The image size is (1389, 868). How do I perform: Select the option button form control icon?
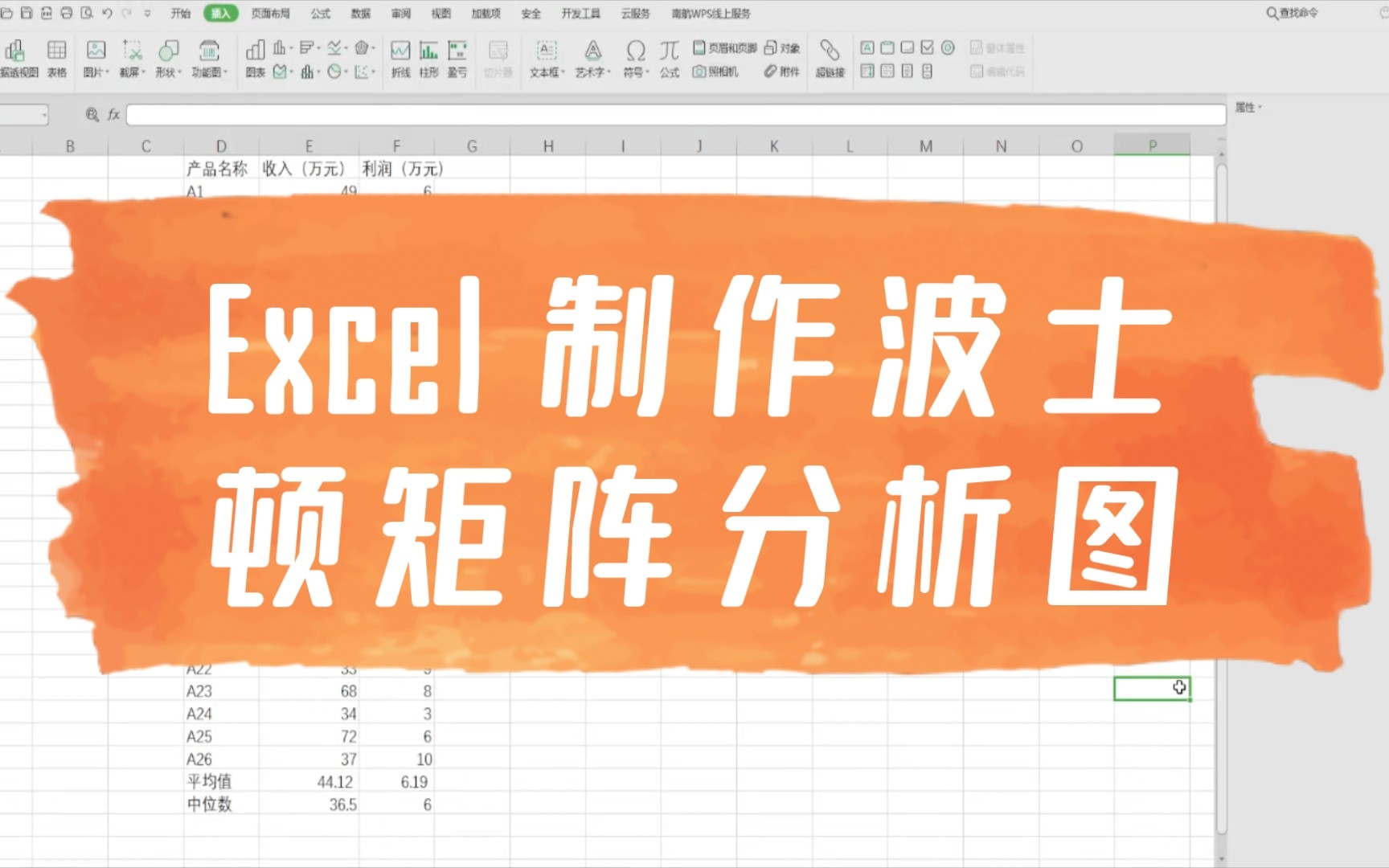point(948,48)
